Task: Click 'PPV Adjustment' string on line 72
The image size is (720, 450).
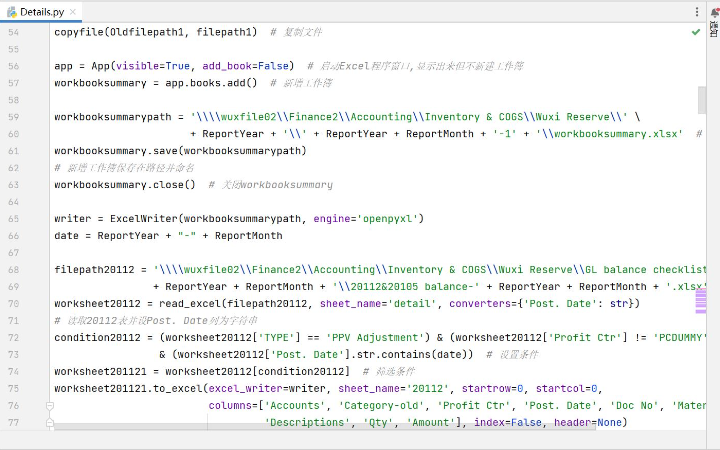Action: 375,338
